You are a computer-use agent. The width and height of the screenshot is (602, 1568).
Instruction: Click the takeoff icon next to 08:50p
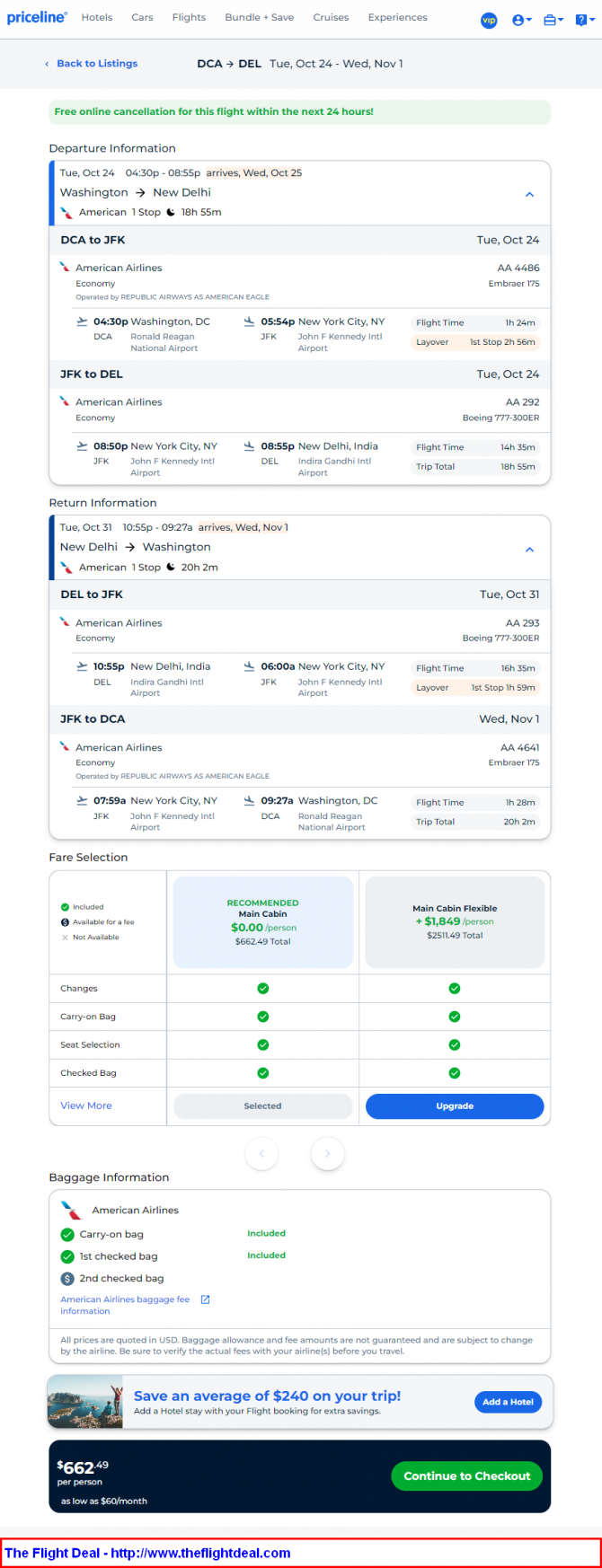[x=82, y=445]
